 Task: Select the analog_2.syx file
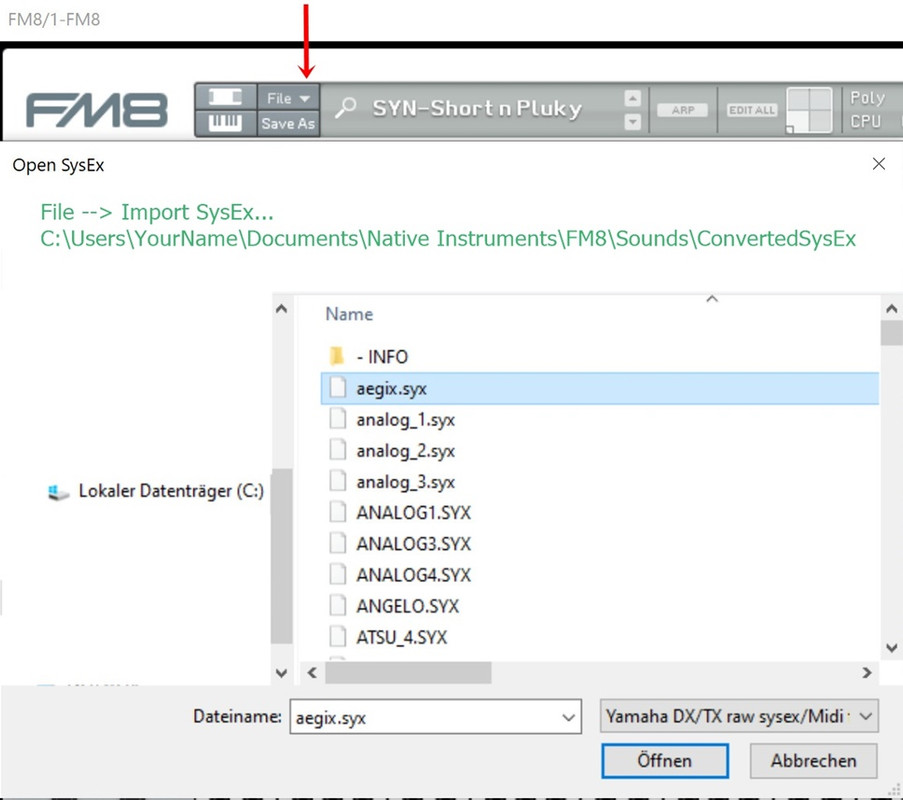pyautogui.click(x=405, y=451)
